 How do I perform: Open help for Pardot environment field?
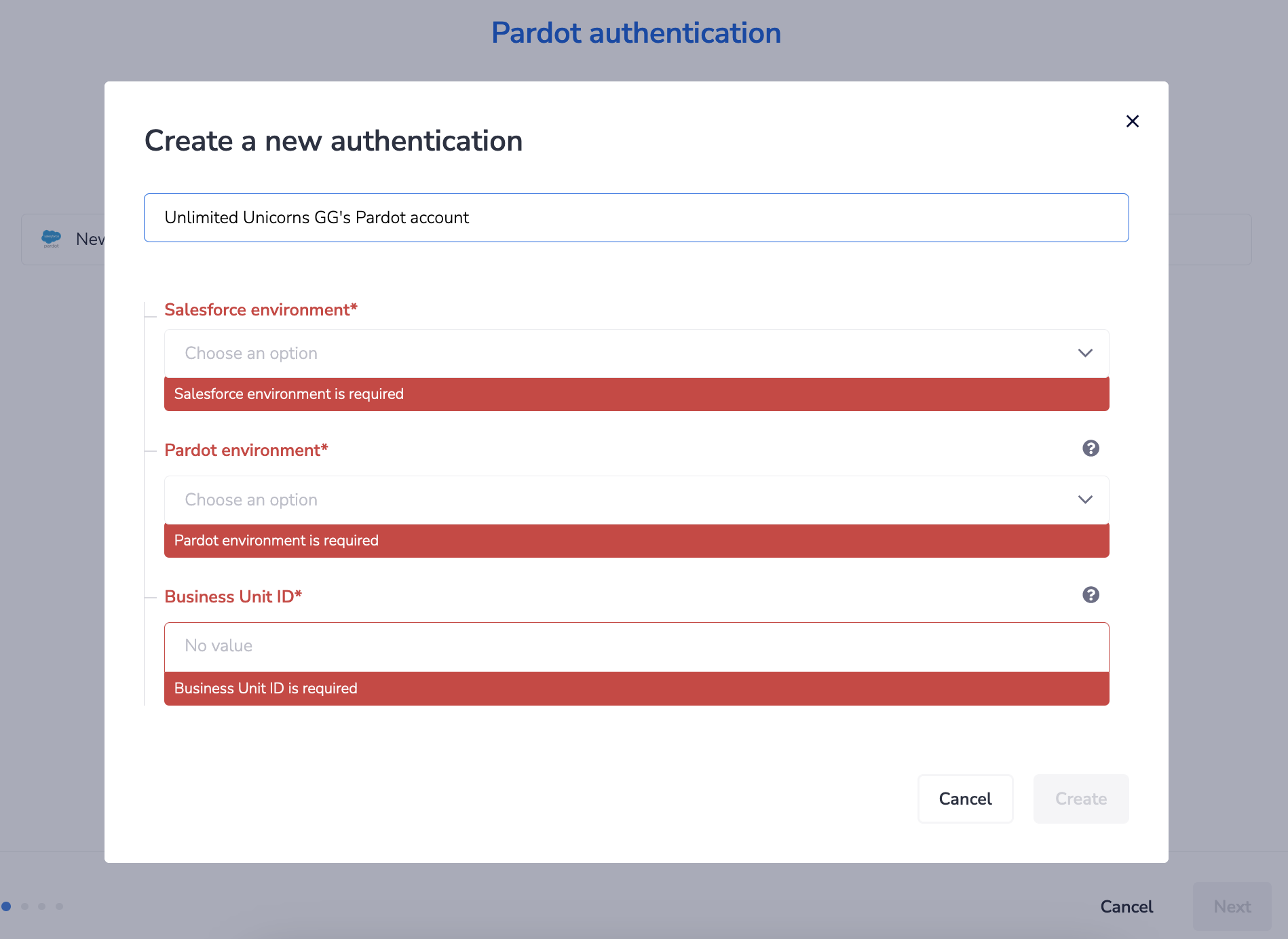click(1091, 448)
